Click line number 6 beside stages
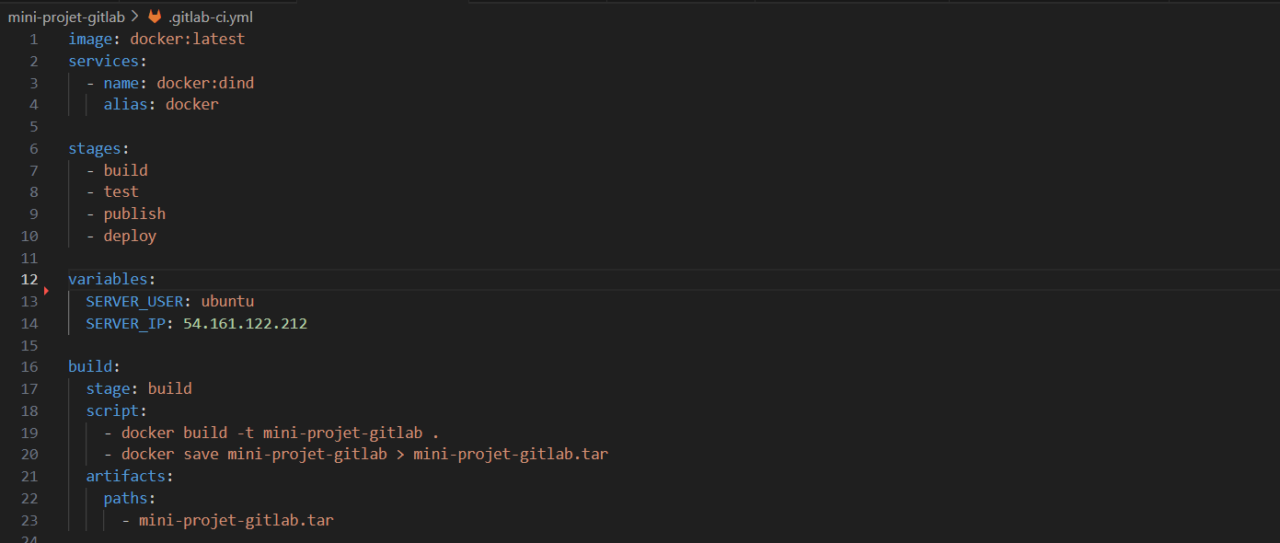Viewport: 1280px width, 543px height. point(33,148)
